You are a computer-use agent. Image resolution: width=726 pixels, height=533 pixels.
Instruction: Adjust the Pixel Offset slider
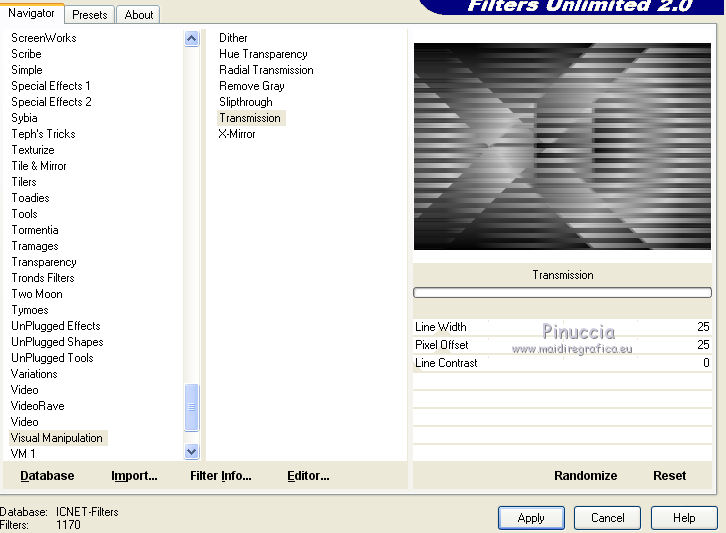[x=562, y=345]
